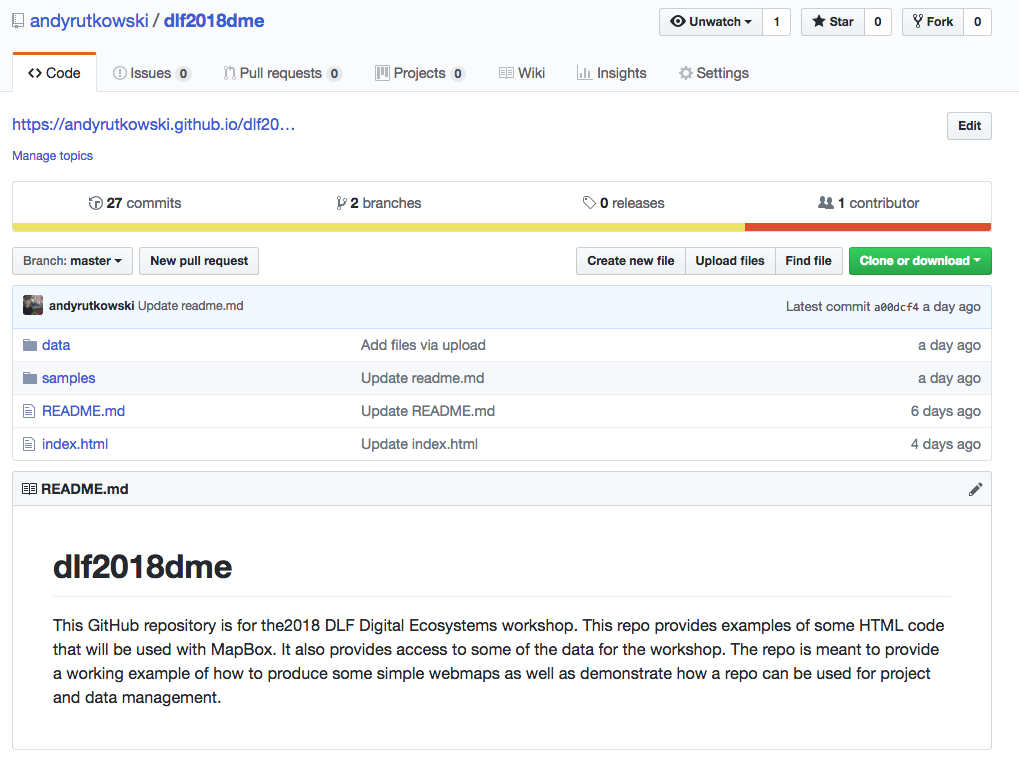Click the Projects board icon
This screenshot has height=764, width=1019.
[x=382, y=73]
